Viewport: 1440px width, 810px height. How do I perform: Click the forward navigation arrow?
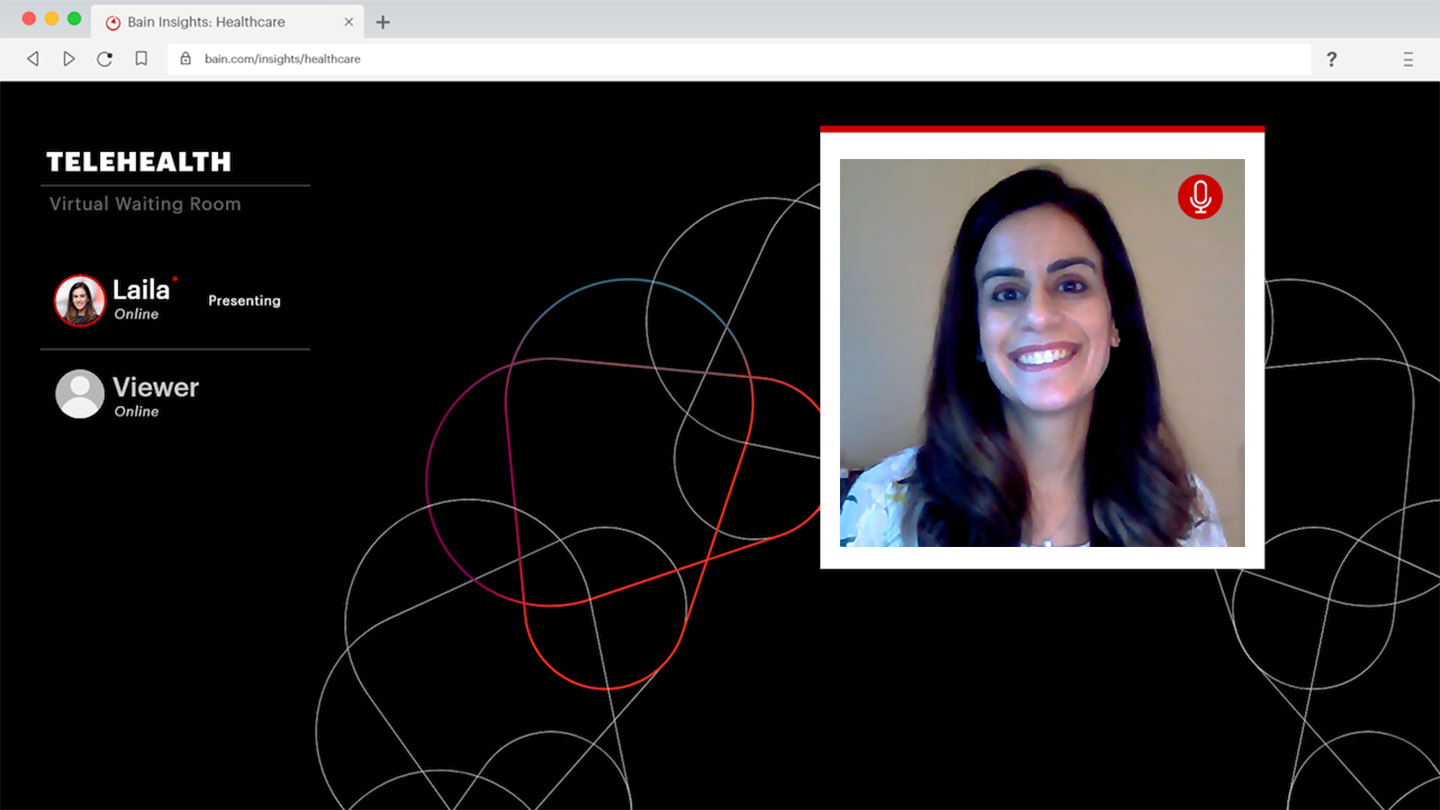[69, 59]
